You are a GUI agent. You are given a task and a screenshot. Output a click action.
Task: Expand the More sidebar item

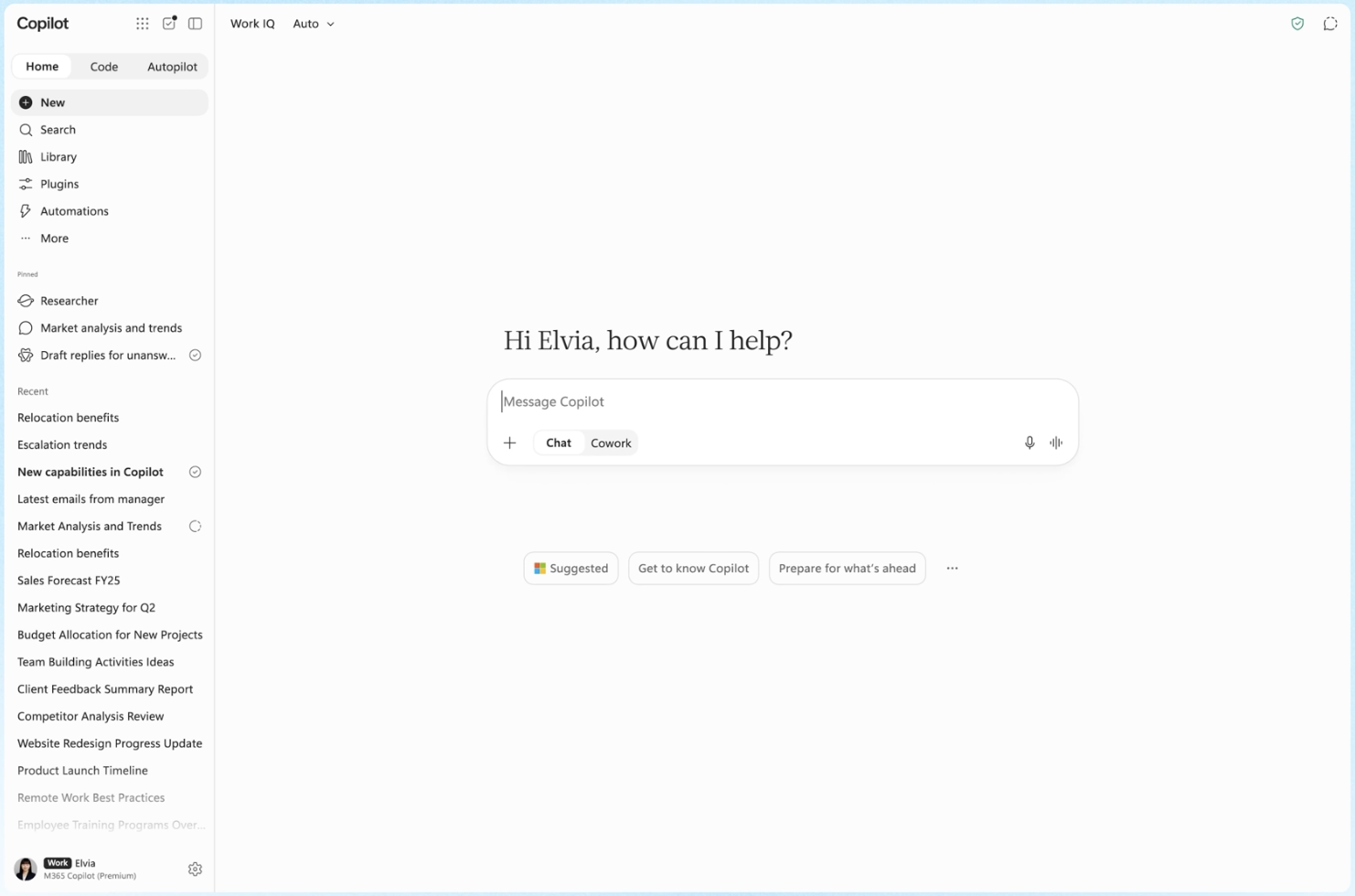click(110, 239)
